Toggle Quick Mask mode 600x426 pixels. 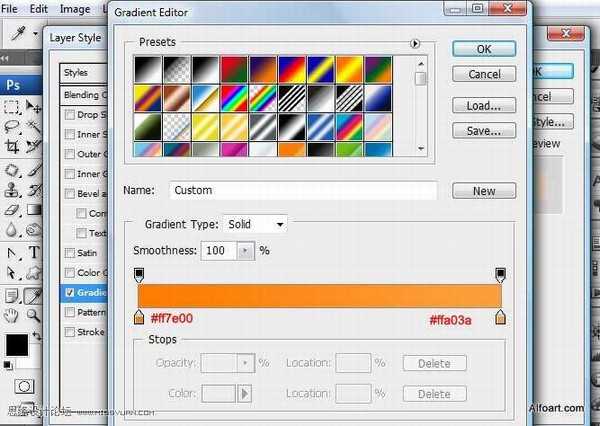(x=24, y=386)
